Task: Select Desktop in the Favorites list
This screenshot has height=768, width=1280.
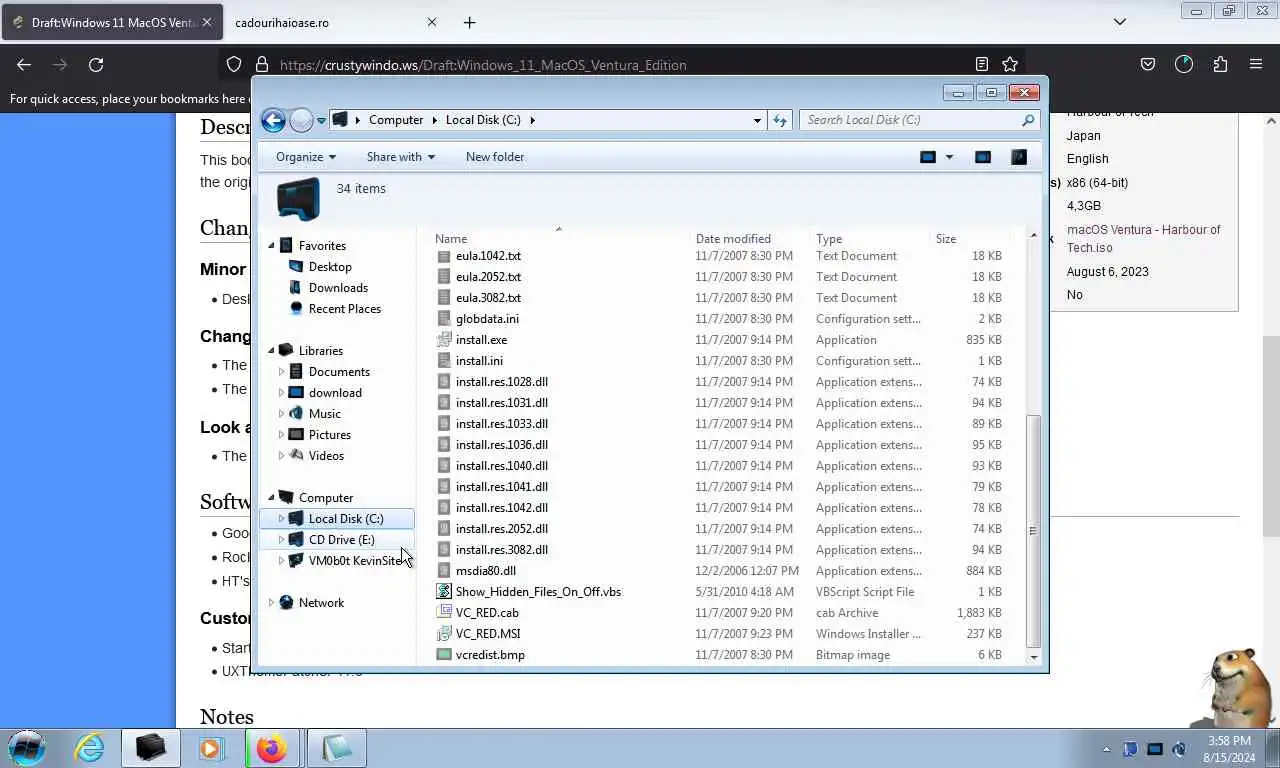Action: 330,267
